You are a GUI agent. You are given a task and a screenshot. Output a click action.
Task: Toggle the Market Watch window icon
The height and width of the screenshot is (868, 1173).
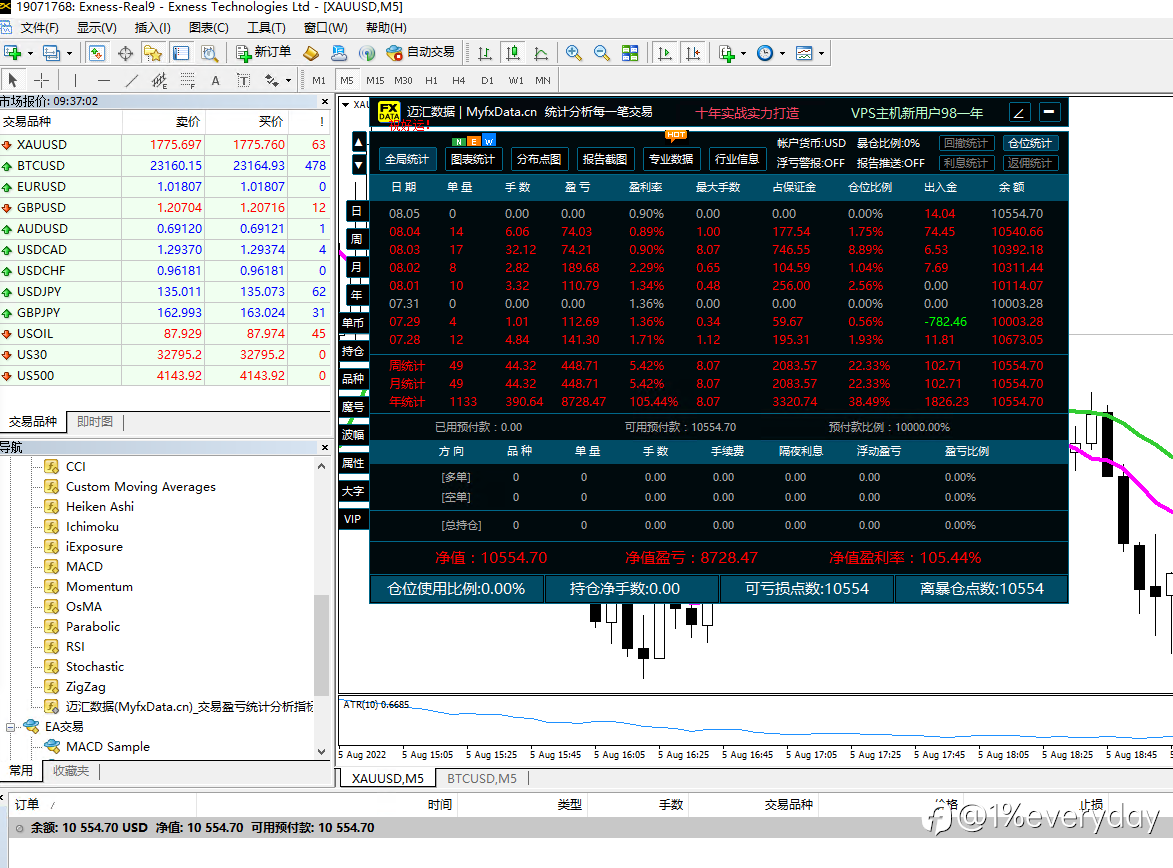(x=97, y=53)
